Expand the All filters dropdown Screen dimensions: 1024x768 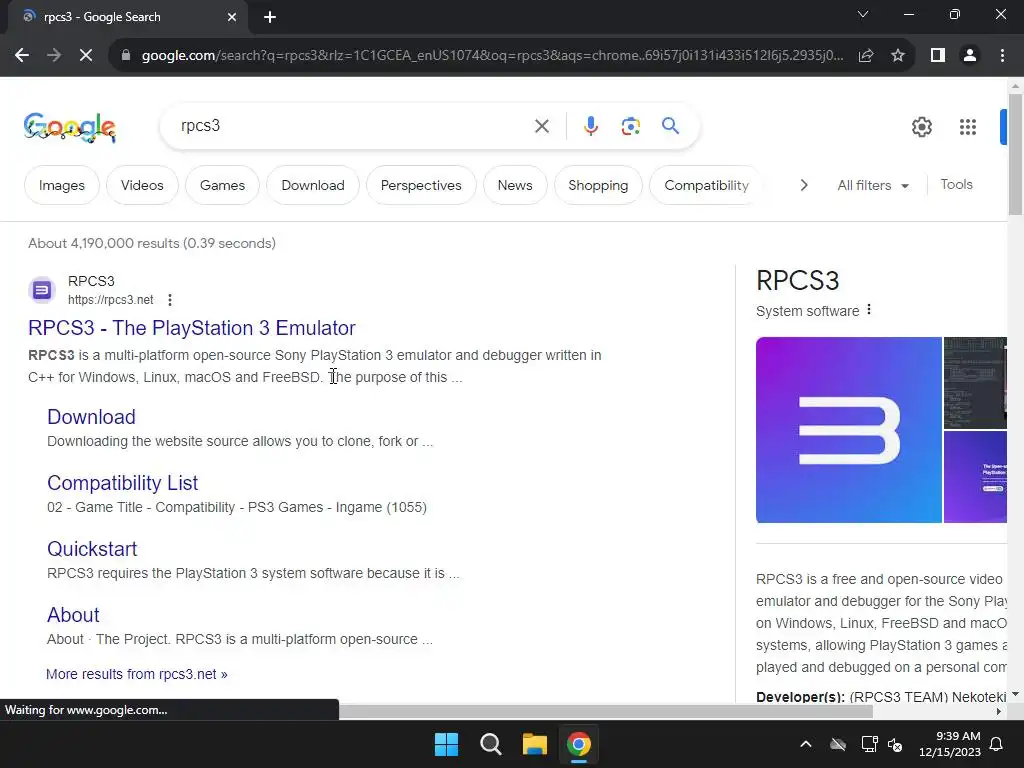pyautogui.click(x=872, y=185)
